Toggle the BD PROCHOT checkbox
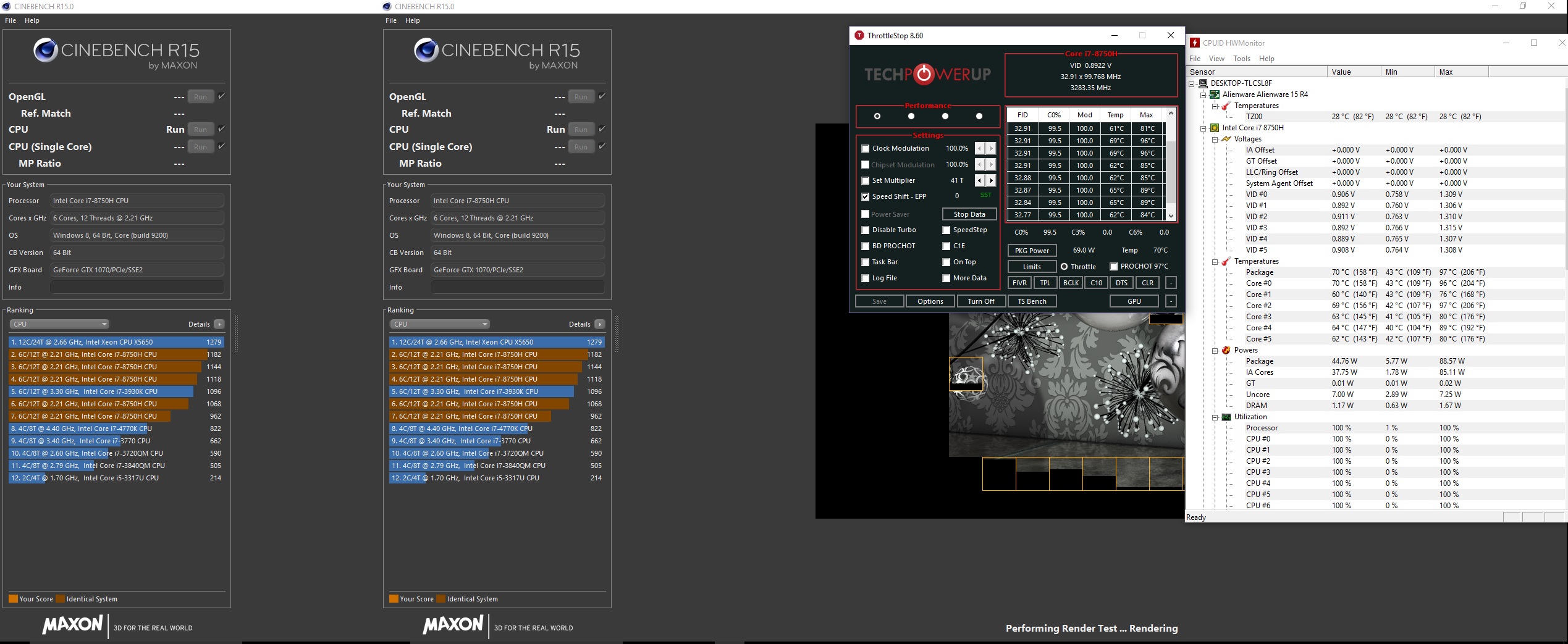Viewport: 1568px width, 644px height. (x=866, y=246)
